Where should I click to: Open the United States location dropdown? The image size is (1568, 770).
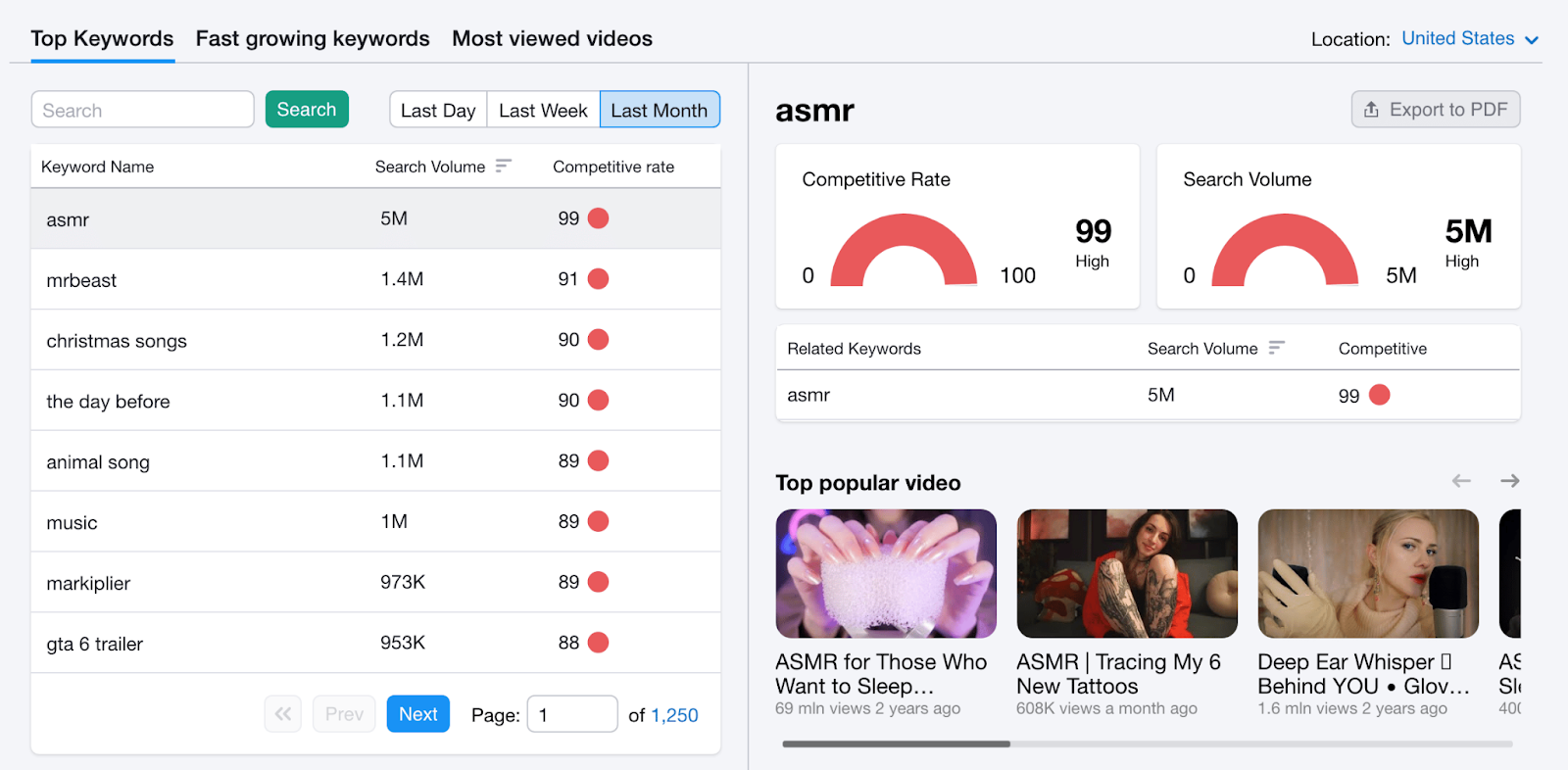click(x=1469, y=39)
